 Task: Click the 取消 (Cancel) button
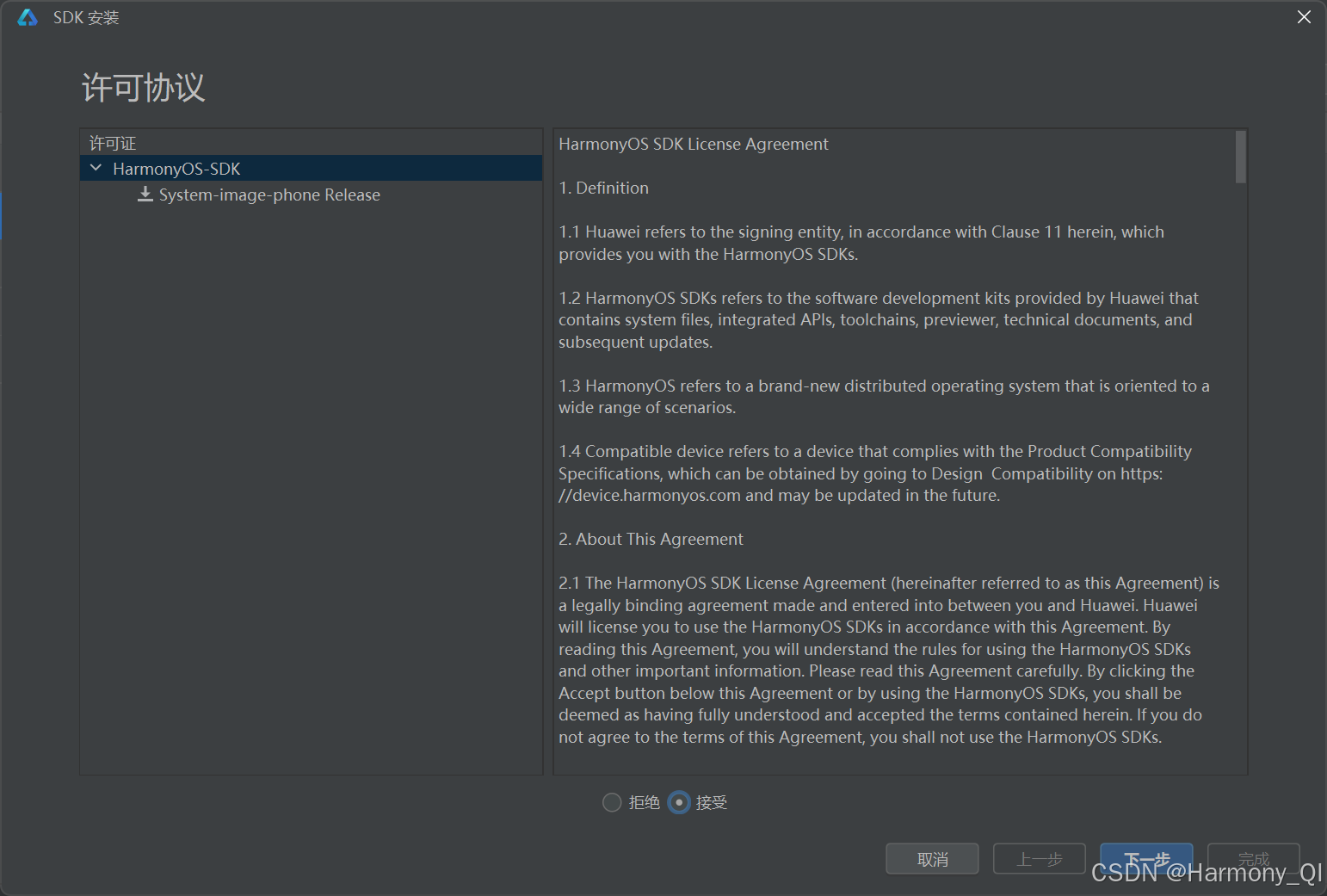(x=932, y=859)
